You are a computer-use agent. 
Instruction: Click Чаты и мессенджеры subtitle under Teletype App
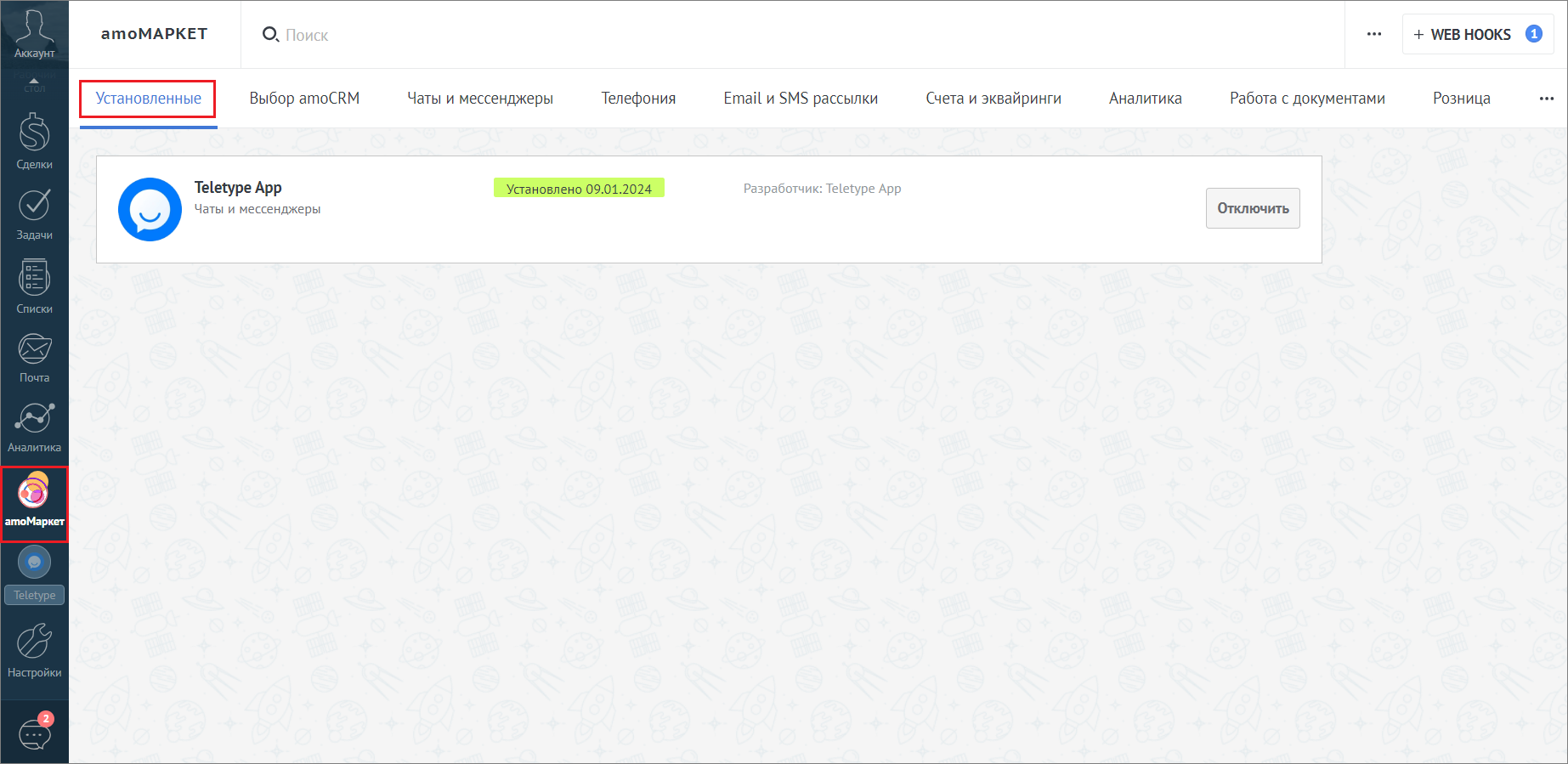pyautogui.click(x=258, y=209)
